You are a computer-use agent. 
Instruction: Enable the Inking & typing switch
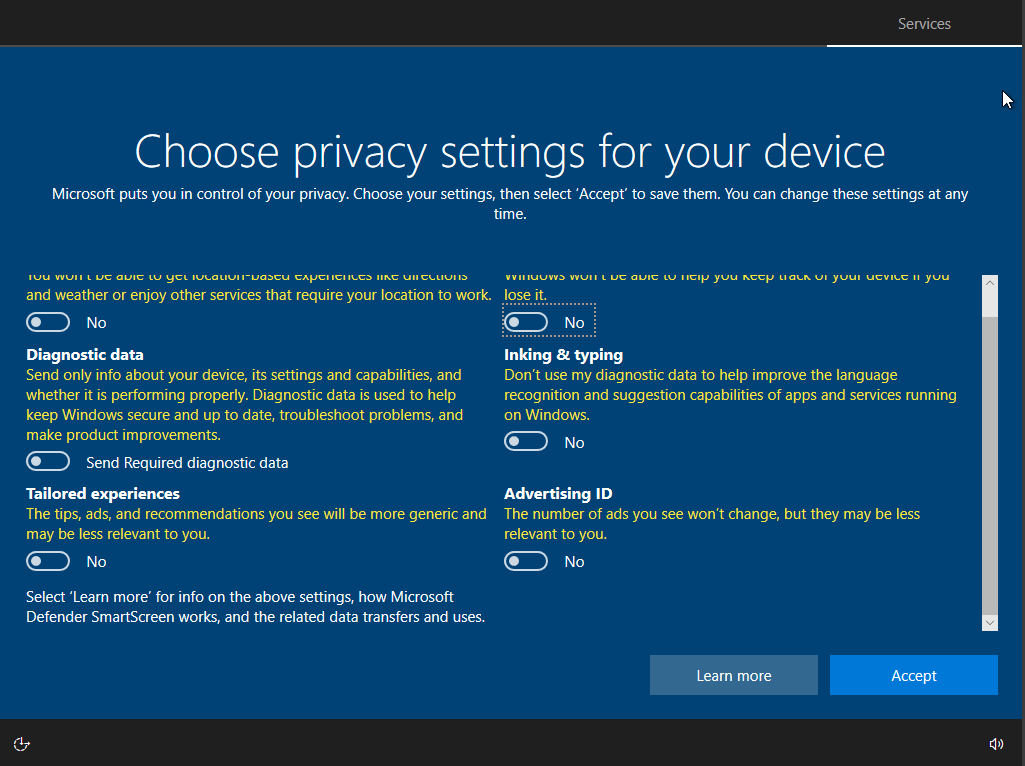pyautogui.click(x=526, y=442)
